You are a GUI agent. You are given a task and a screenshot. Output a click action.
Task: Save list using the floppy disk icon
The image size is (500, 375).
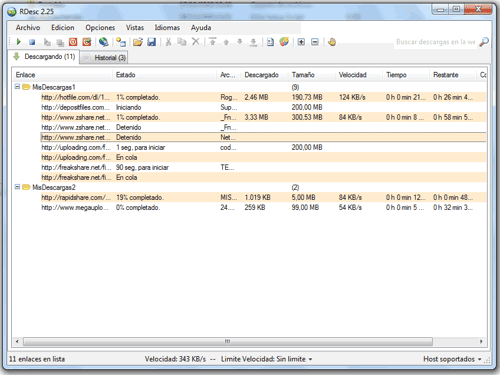click(152, 42)
